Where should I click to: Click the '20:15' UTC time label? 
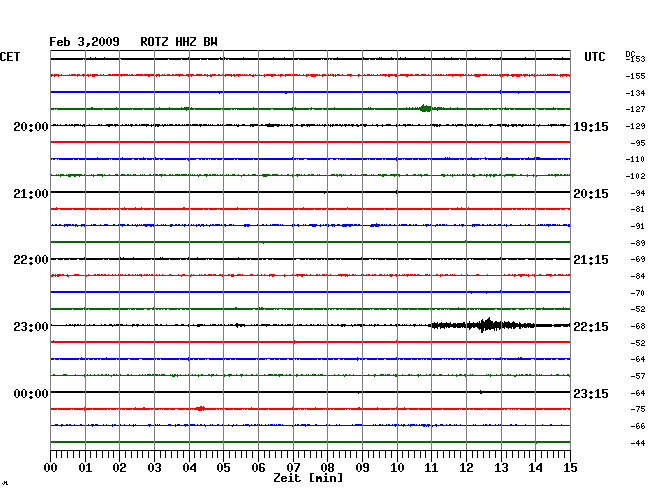pos(591,194)
